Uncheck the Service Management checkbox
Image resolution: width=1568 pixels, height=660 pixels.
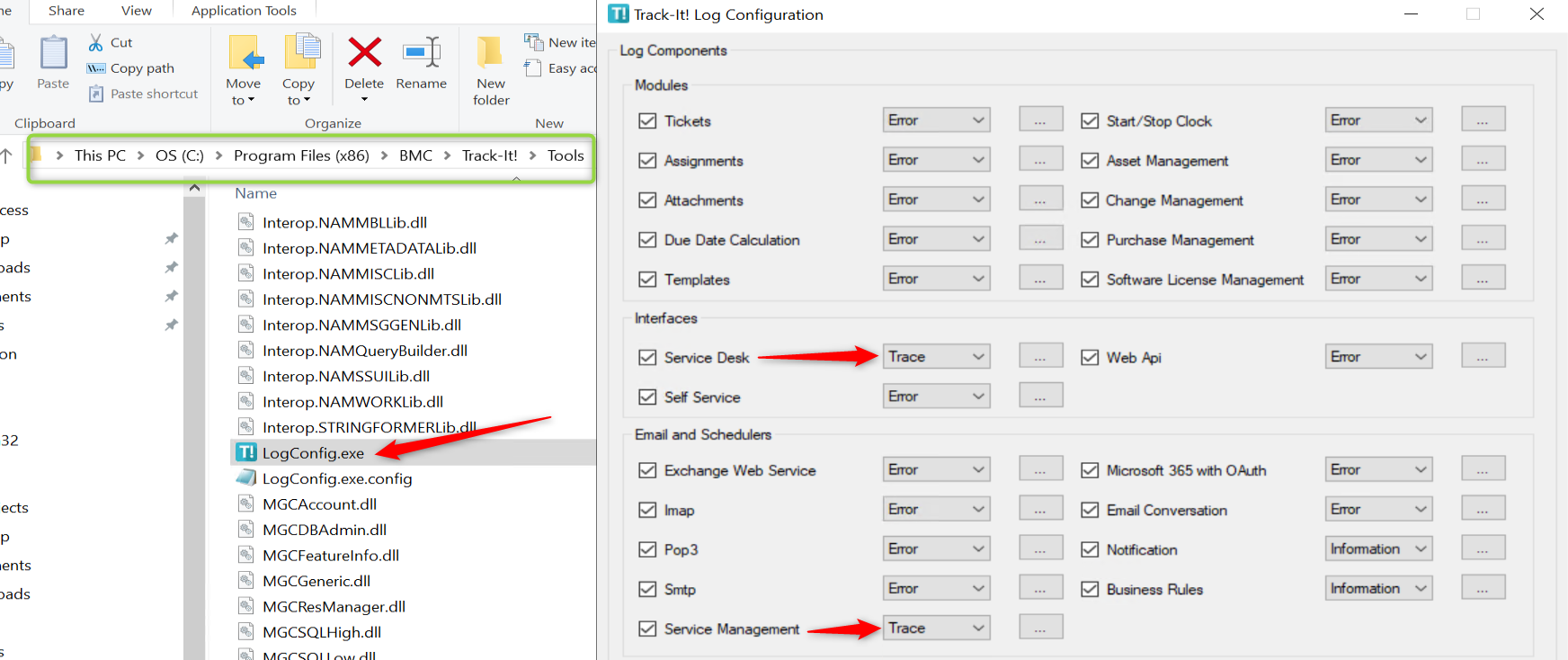coord(647,629)
